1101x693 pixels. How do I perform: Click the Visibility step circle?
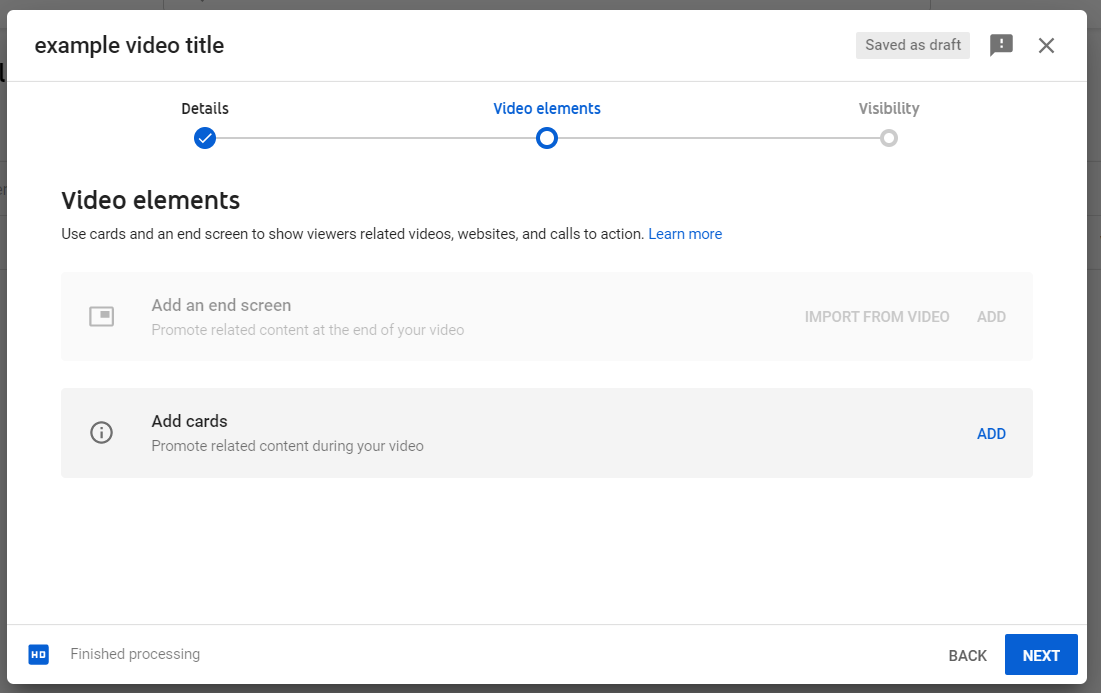click(889, 138)
